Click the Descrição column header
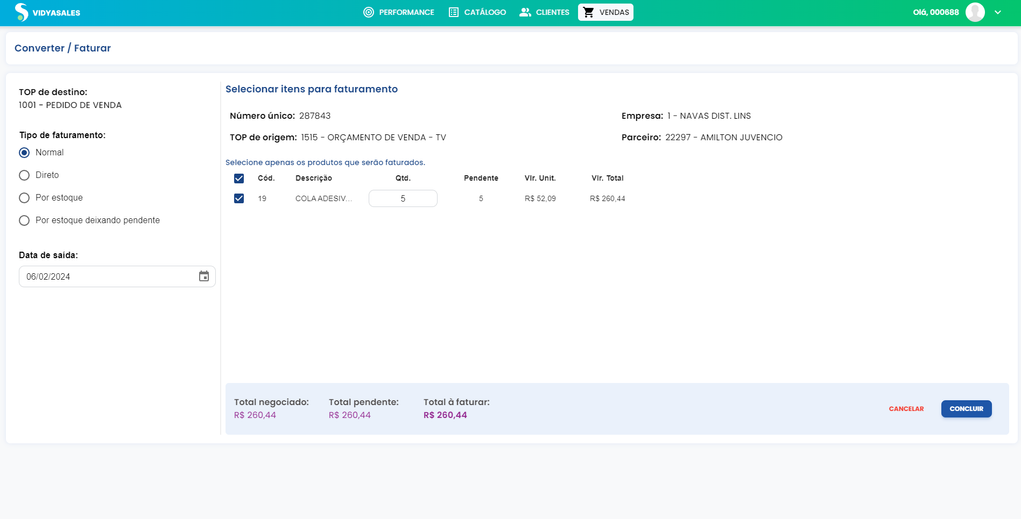 [314, 178]
